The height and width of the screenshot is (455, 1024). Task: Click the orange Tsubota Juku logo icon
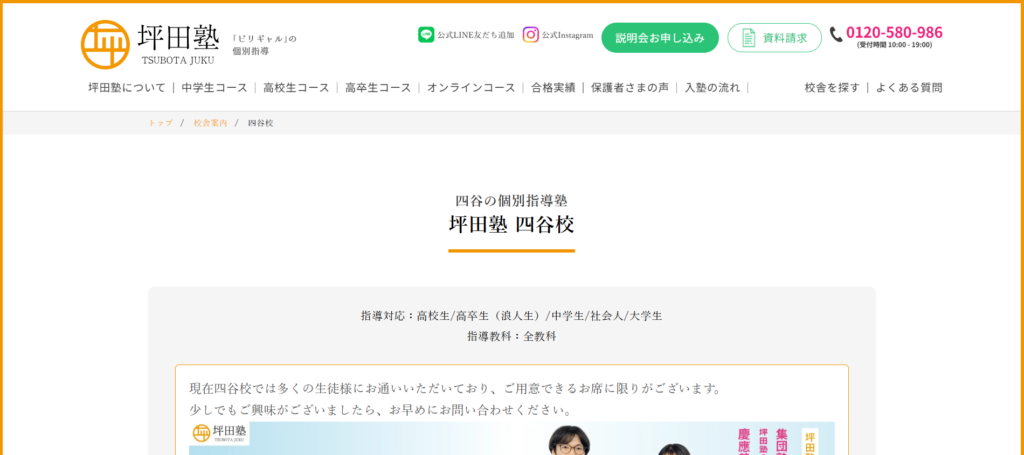[105, 44]
